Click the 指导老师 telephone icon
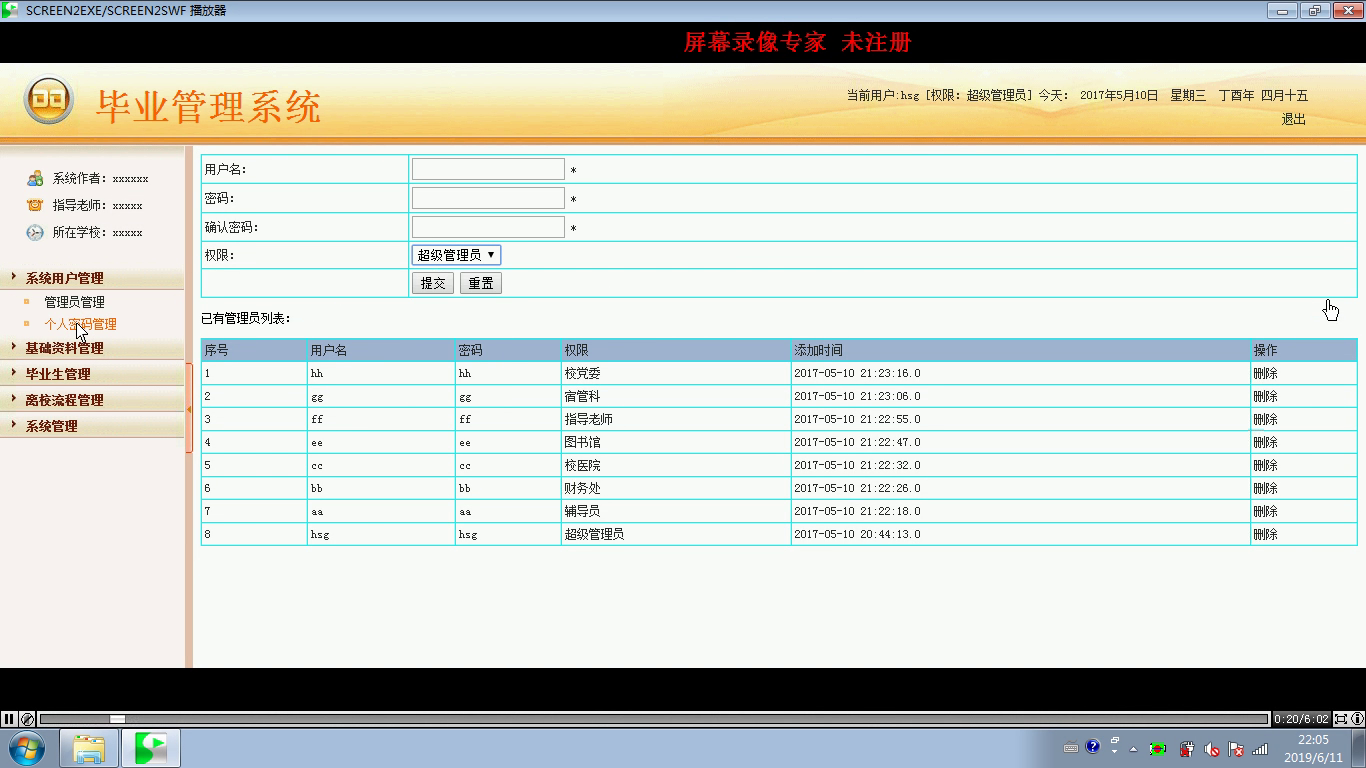This screenshot has width=1366, height=768. [35, 205]
